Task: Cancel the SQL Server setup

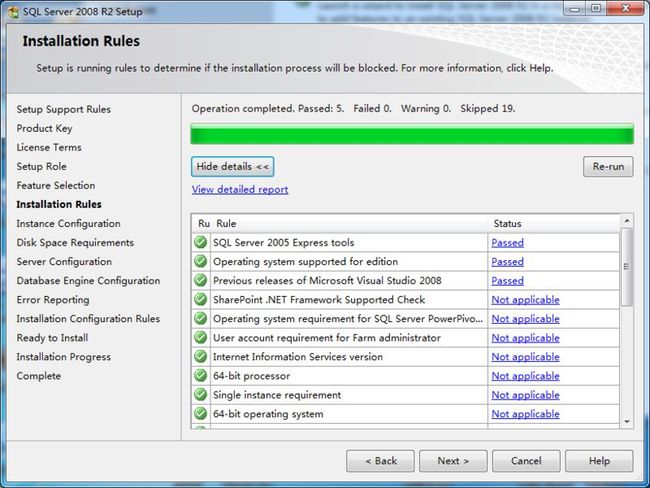Action: click(x=526, y=461)
